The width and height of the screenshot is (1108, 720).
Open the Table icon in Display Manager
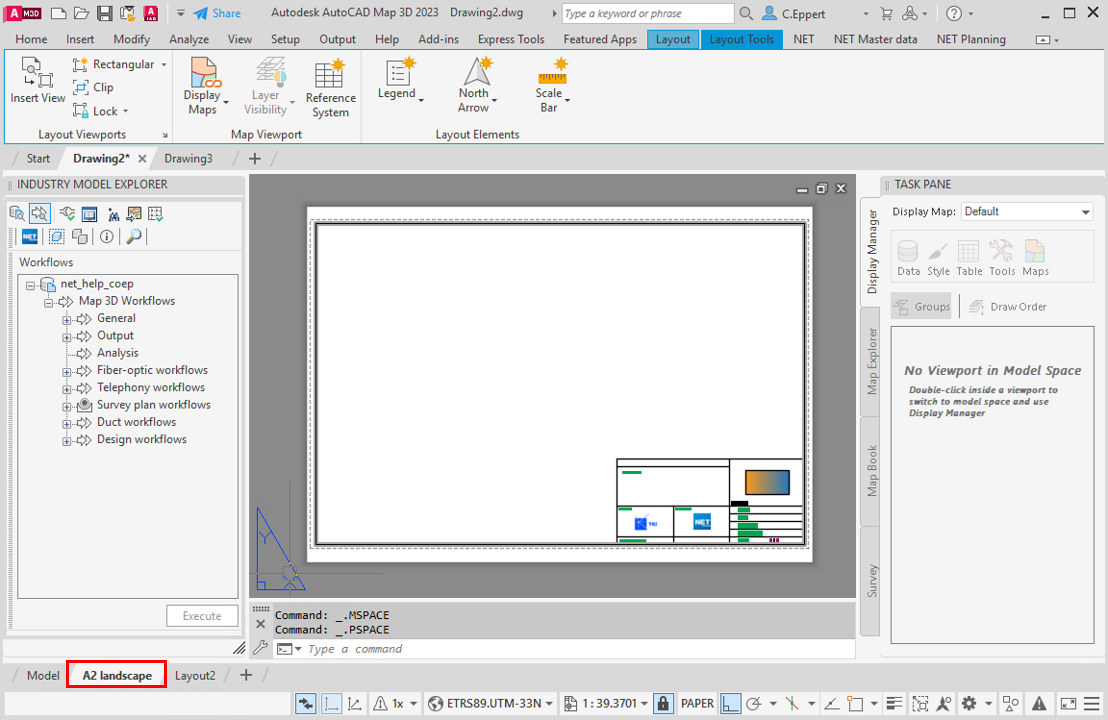click(x=969, y=258)
